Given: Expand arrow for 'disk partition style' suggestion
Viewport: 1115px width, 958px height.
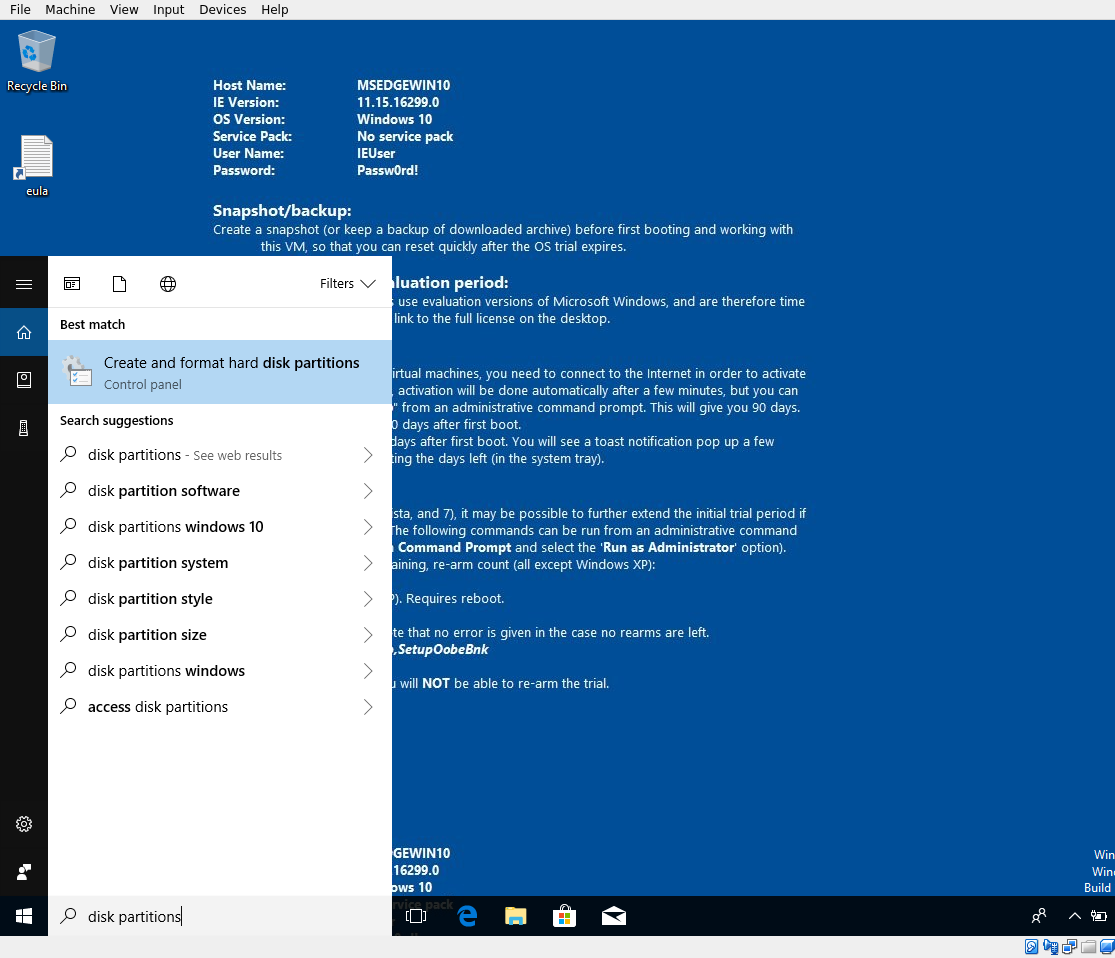Looking at the screenshot, I should (x=368, y=599).
